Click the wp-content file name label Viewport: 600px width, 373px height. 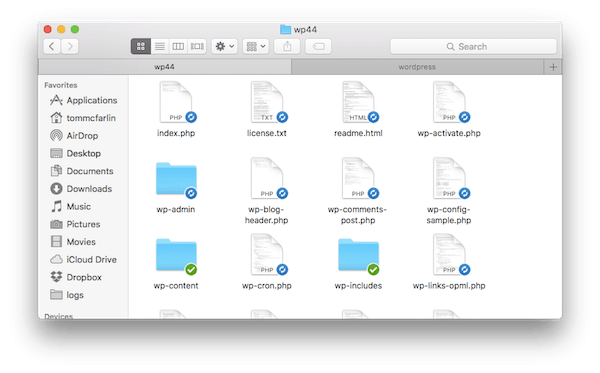176,286
